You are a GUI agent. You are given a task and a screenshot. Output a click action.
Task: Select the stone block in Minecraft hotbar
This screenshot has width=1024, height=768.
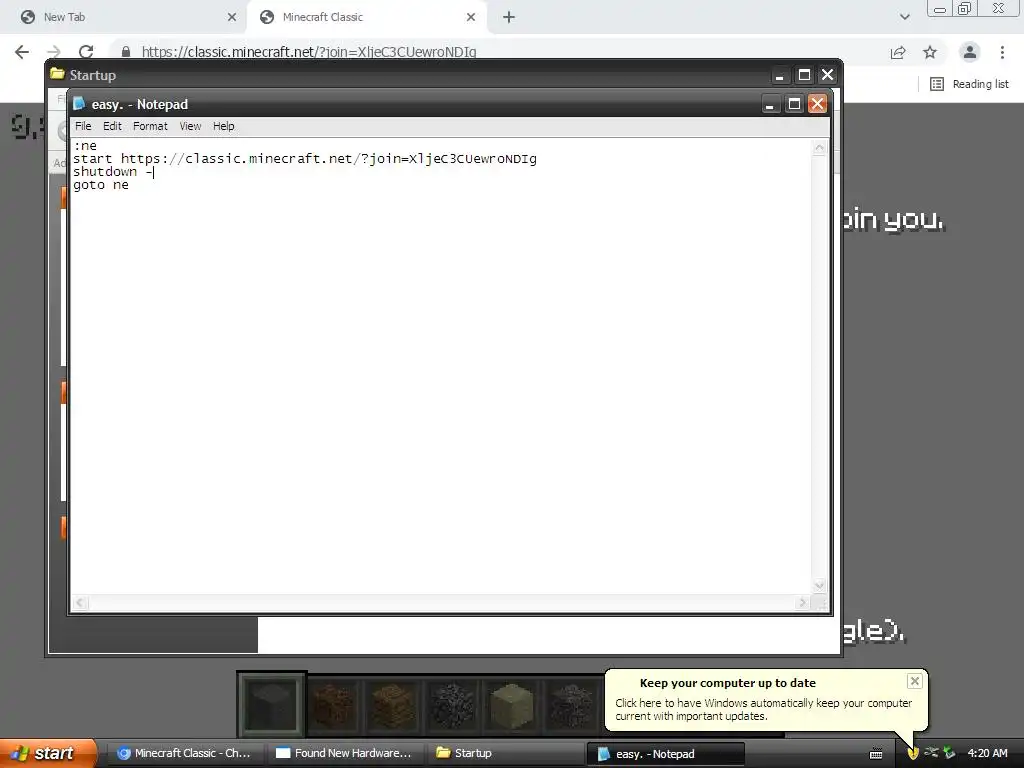271,705
